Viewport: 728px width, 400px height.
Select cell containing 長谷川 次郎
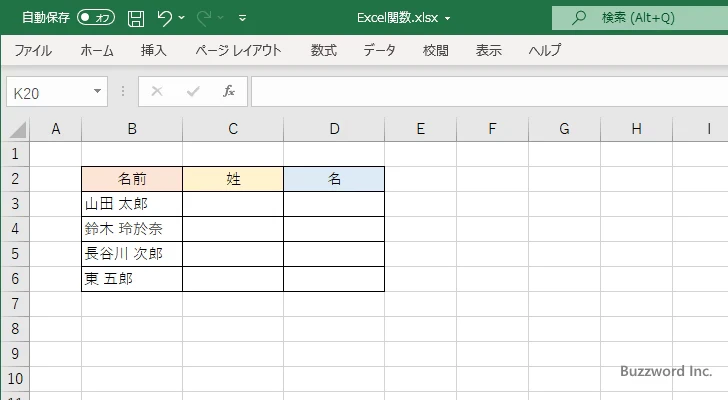click(132, 254)
